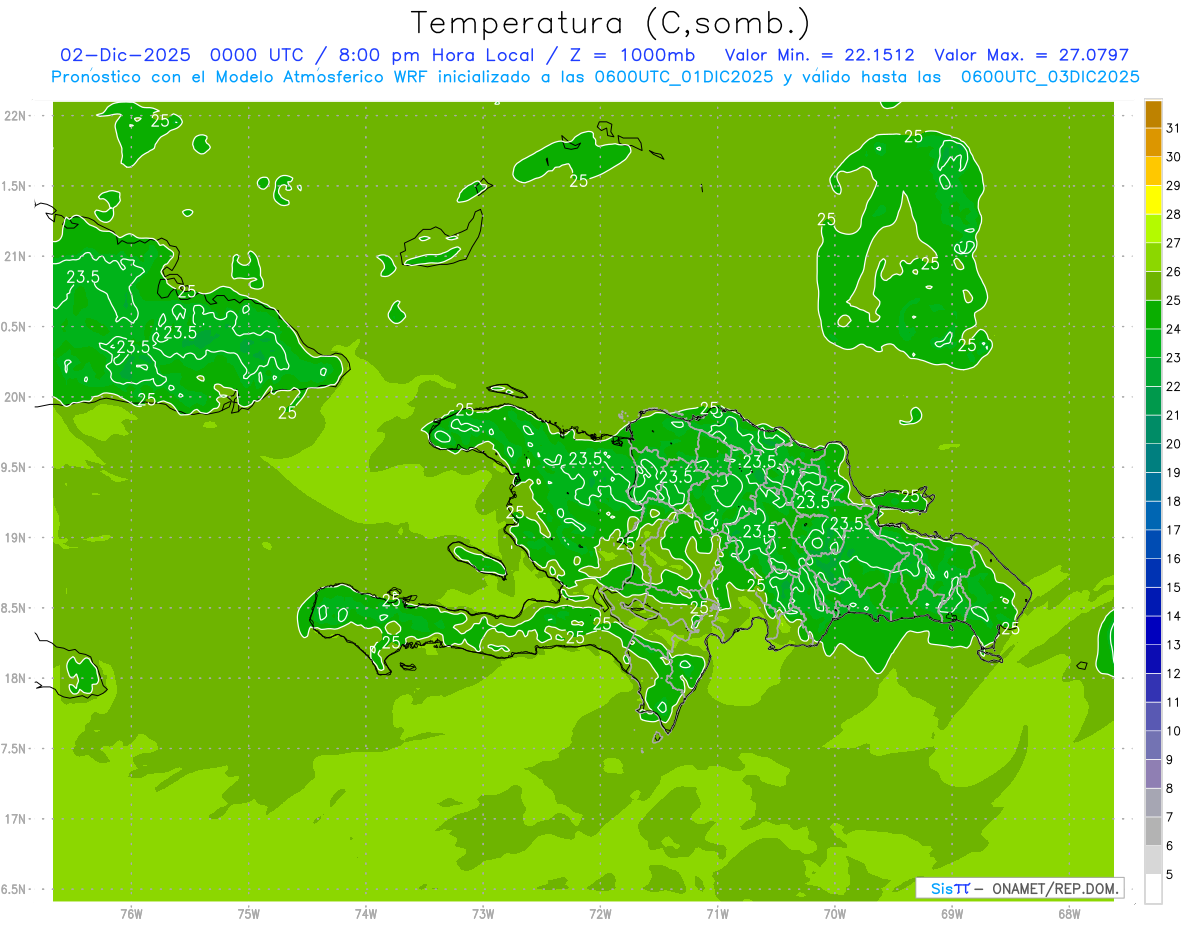This screenshot has width=1200, height=927.
Task: Click the "74W" longitude axis label
Action: (365, 914)
